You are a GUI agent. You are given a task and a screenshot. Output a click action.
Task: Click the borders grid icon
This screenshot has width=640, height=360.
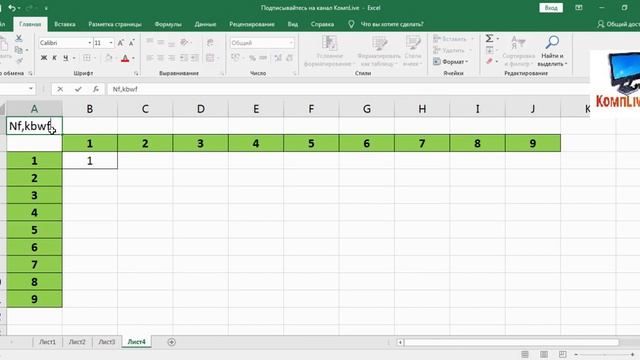pos(87,58)
